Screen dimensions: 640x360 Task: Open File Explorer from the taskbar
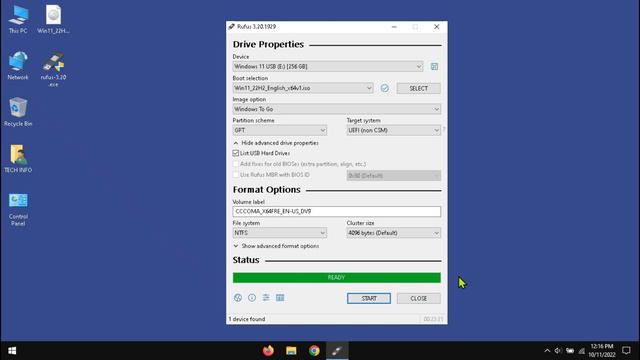pos(291,351)
